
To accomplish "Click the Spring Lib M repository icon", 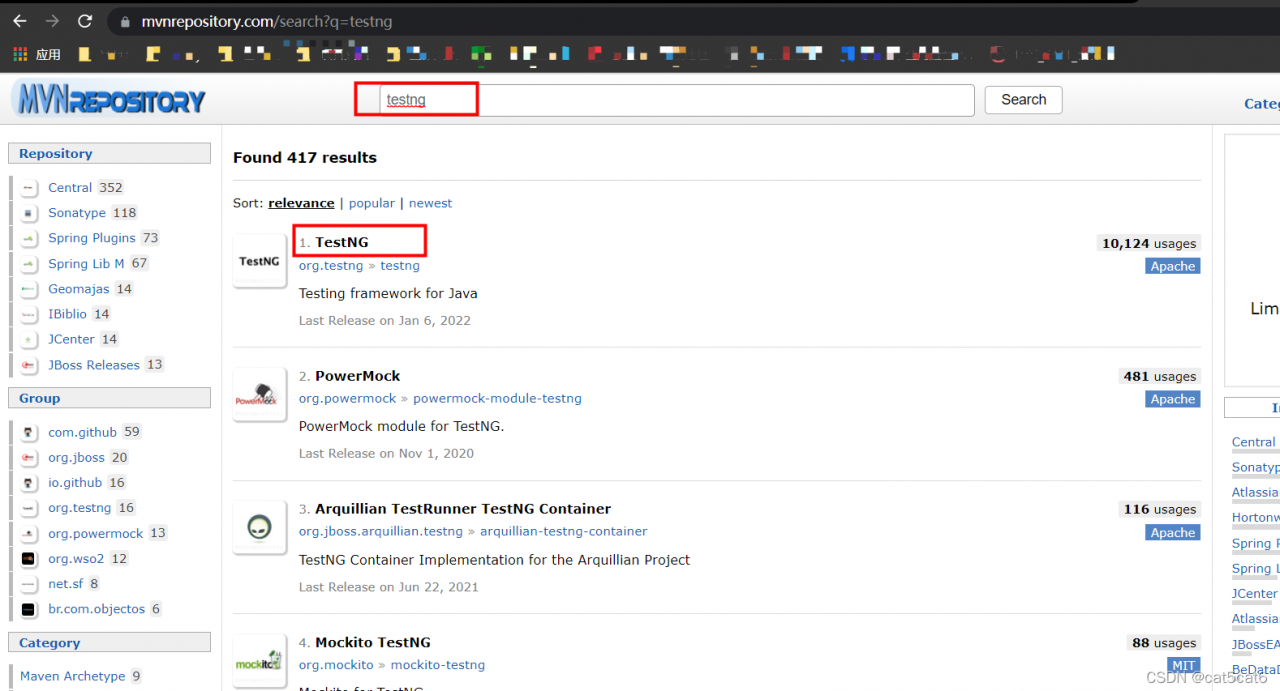I will 29,264.
